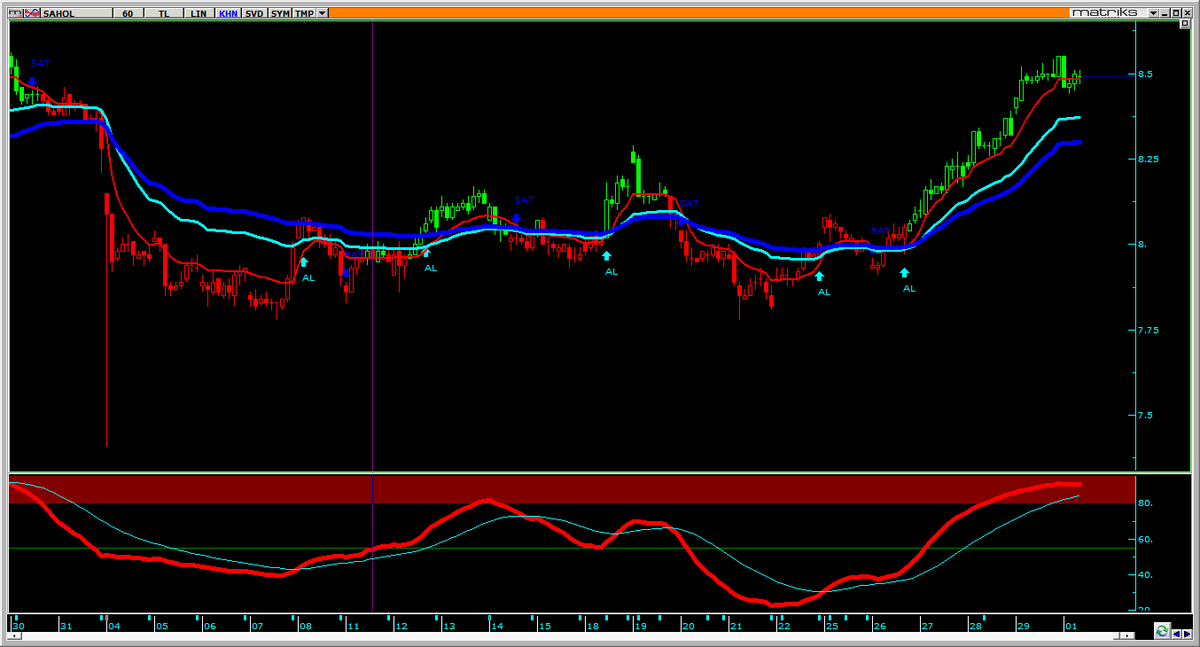
Task: Click the SAT label near date 26
Action: (880, 231)
